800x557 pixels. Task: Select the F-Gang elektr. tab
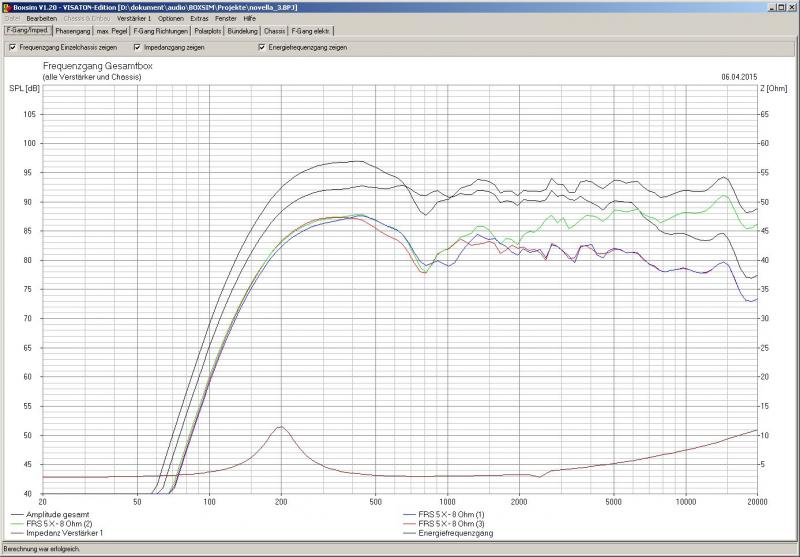click(311, 31)
